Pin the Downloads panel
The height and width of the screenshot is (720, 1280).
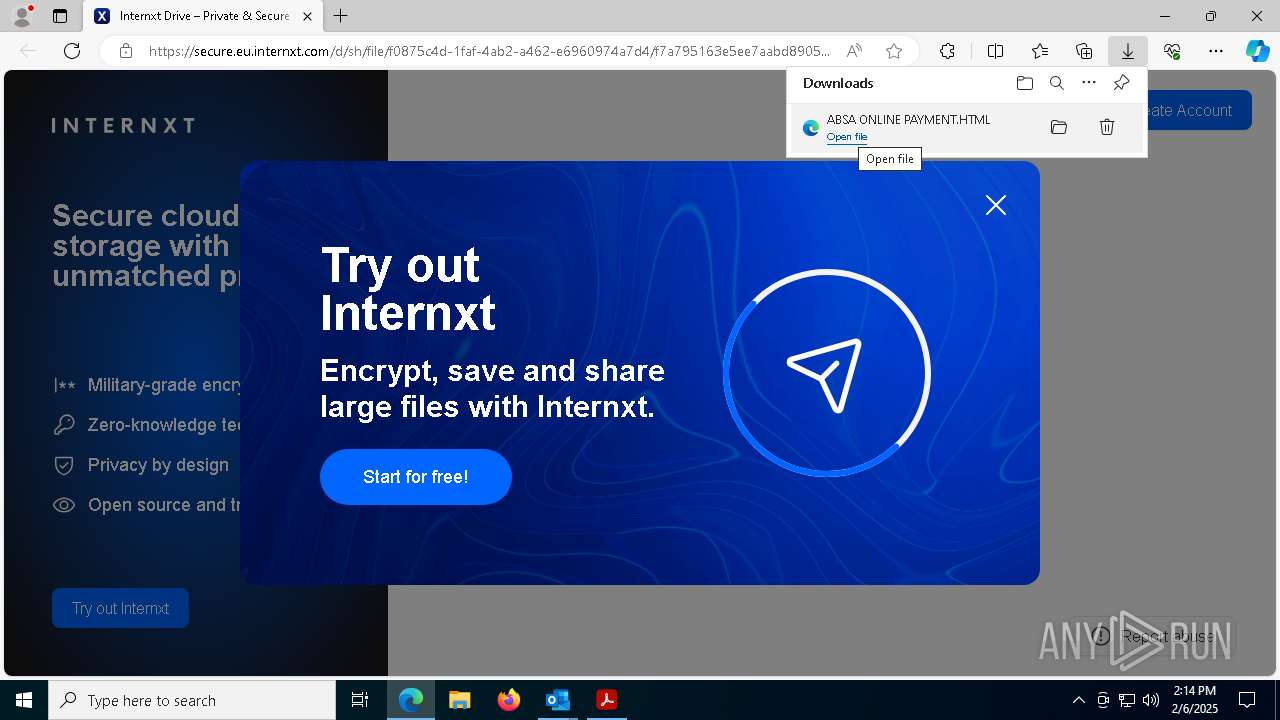[1121, 83]
